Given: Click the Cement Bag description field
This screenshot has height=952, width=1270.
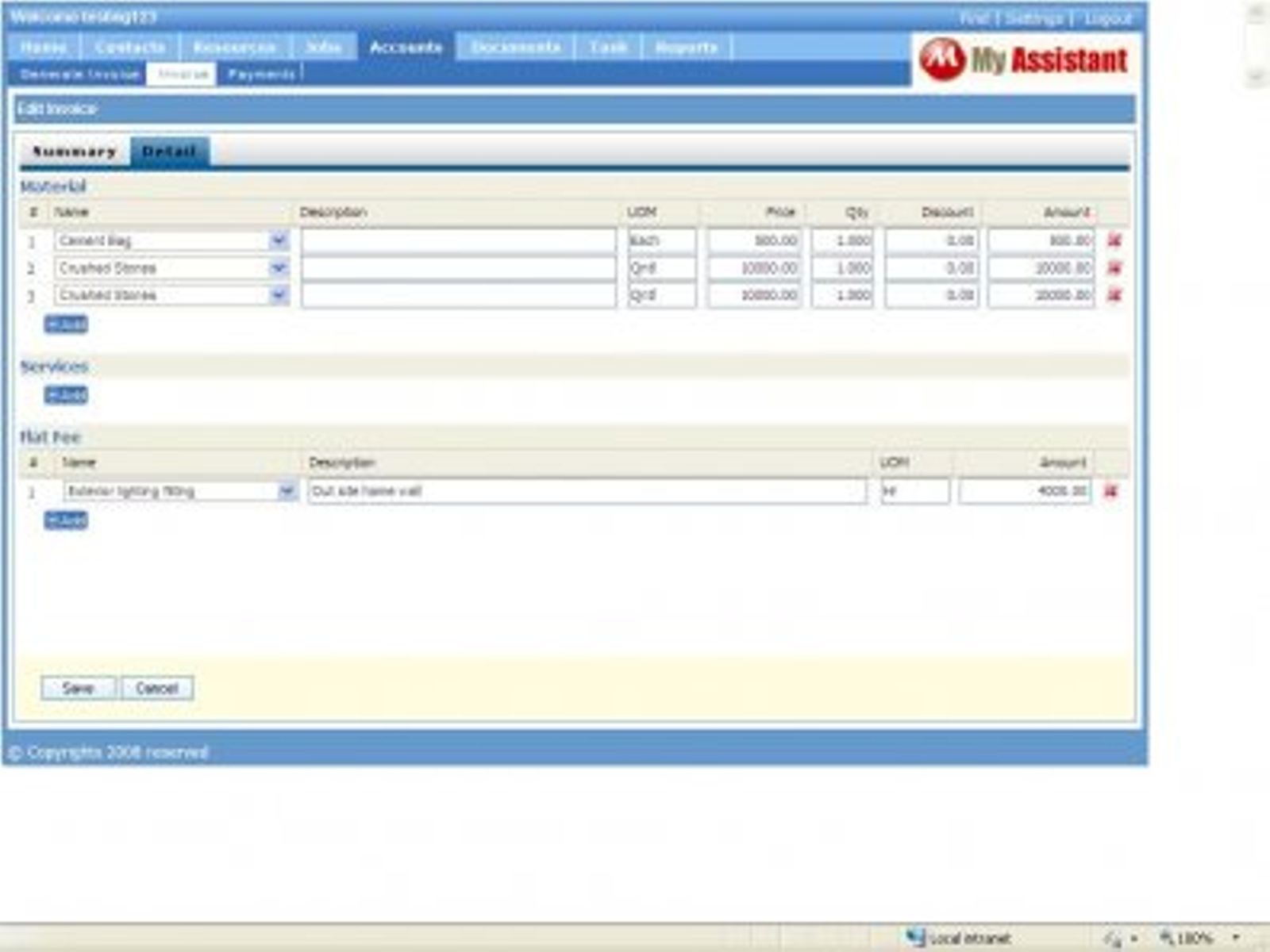Looking at the screenshot, I should [x=458, y=240].
